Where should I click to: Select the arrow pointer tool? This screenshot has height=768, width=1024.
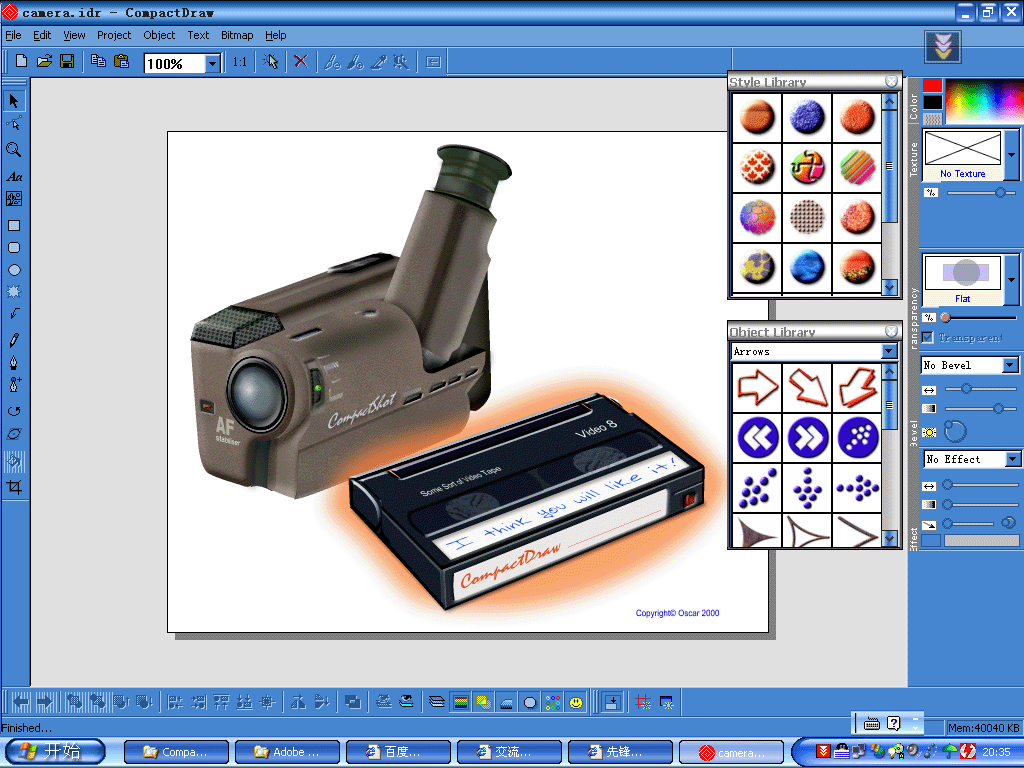tap(14, 101)
